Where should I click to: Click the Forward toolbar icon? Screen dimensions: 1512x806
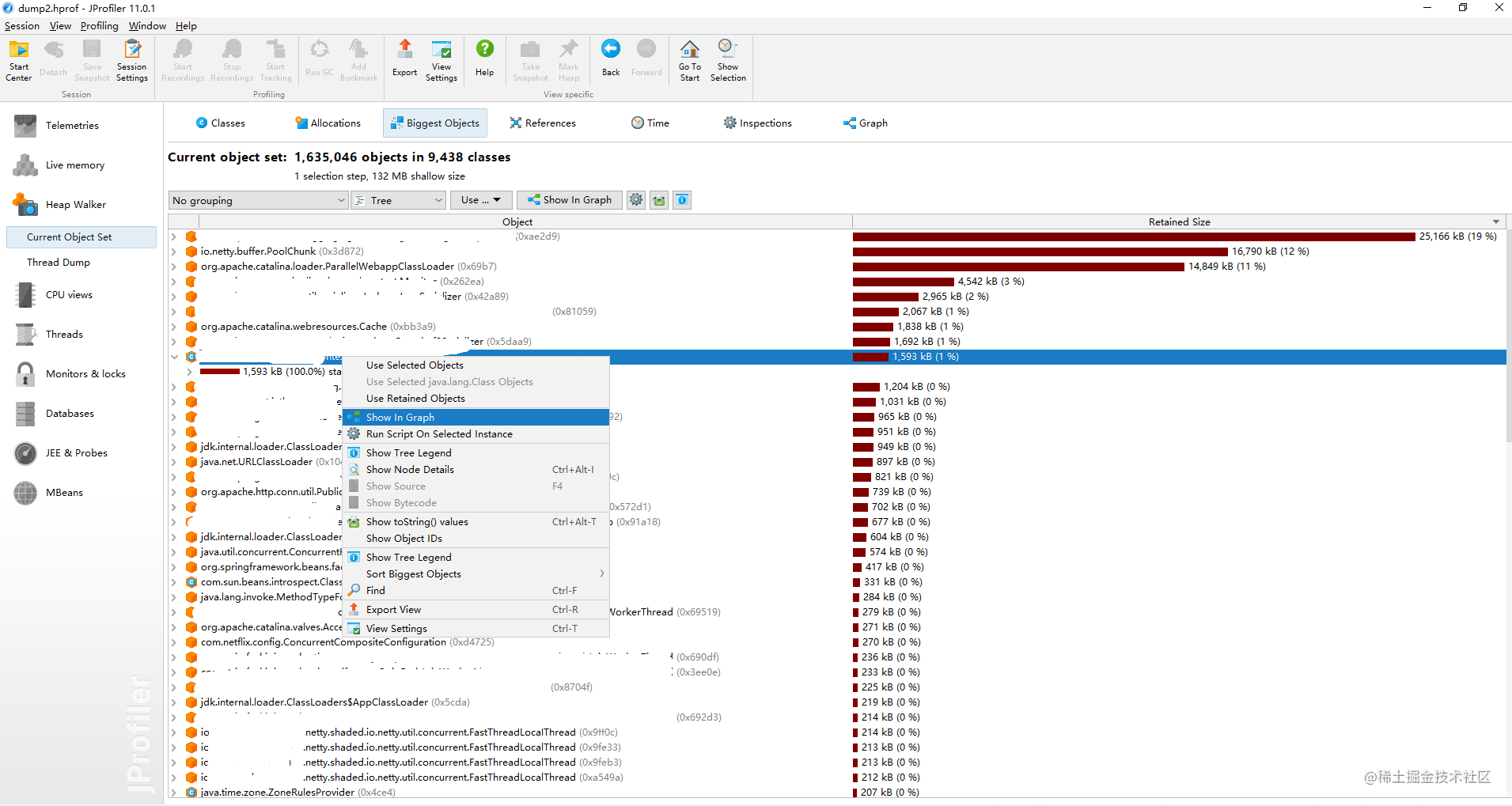646,59
